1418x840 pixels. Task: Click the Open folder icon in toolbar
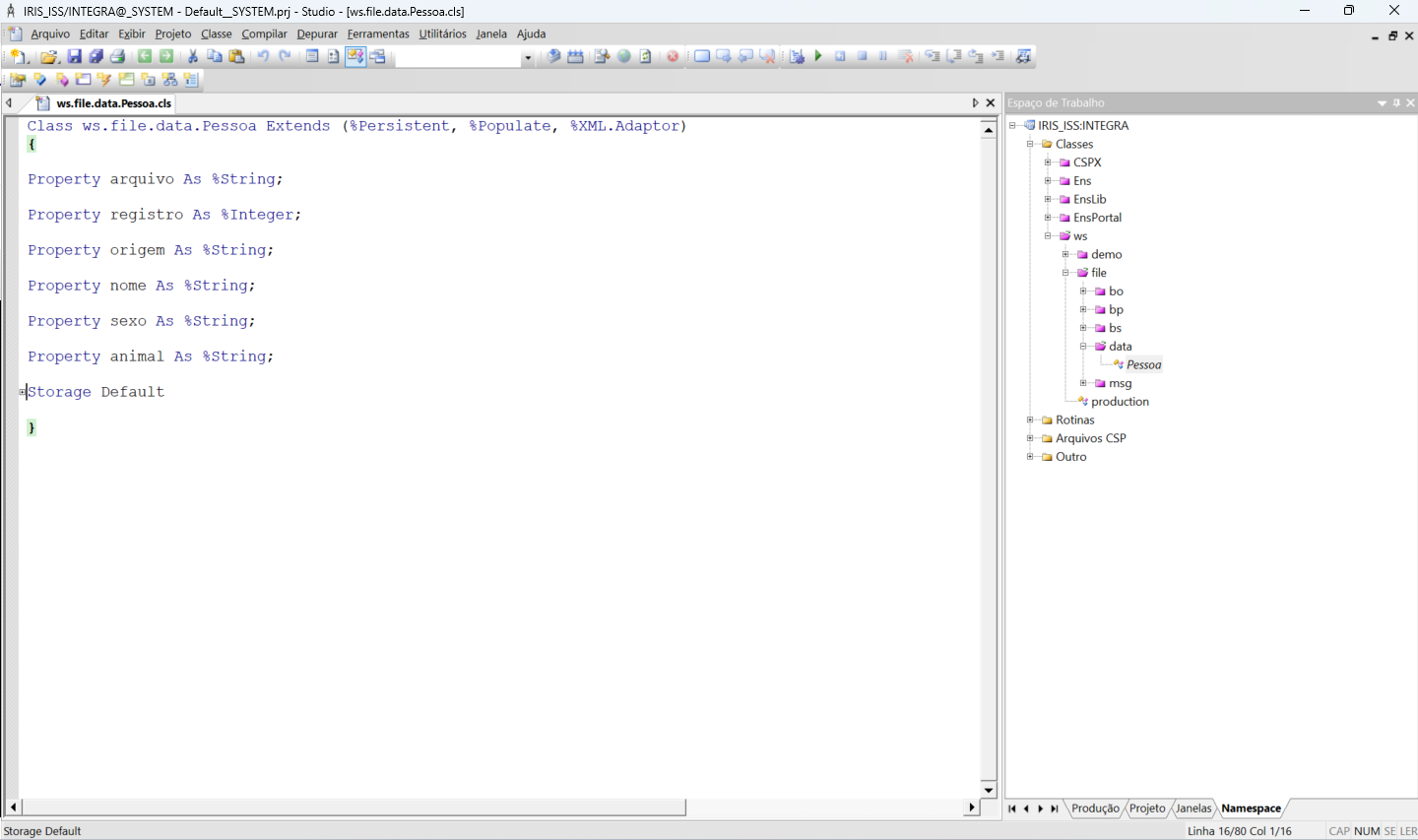point(49,56)
